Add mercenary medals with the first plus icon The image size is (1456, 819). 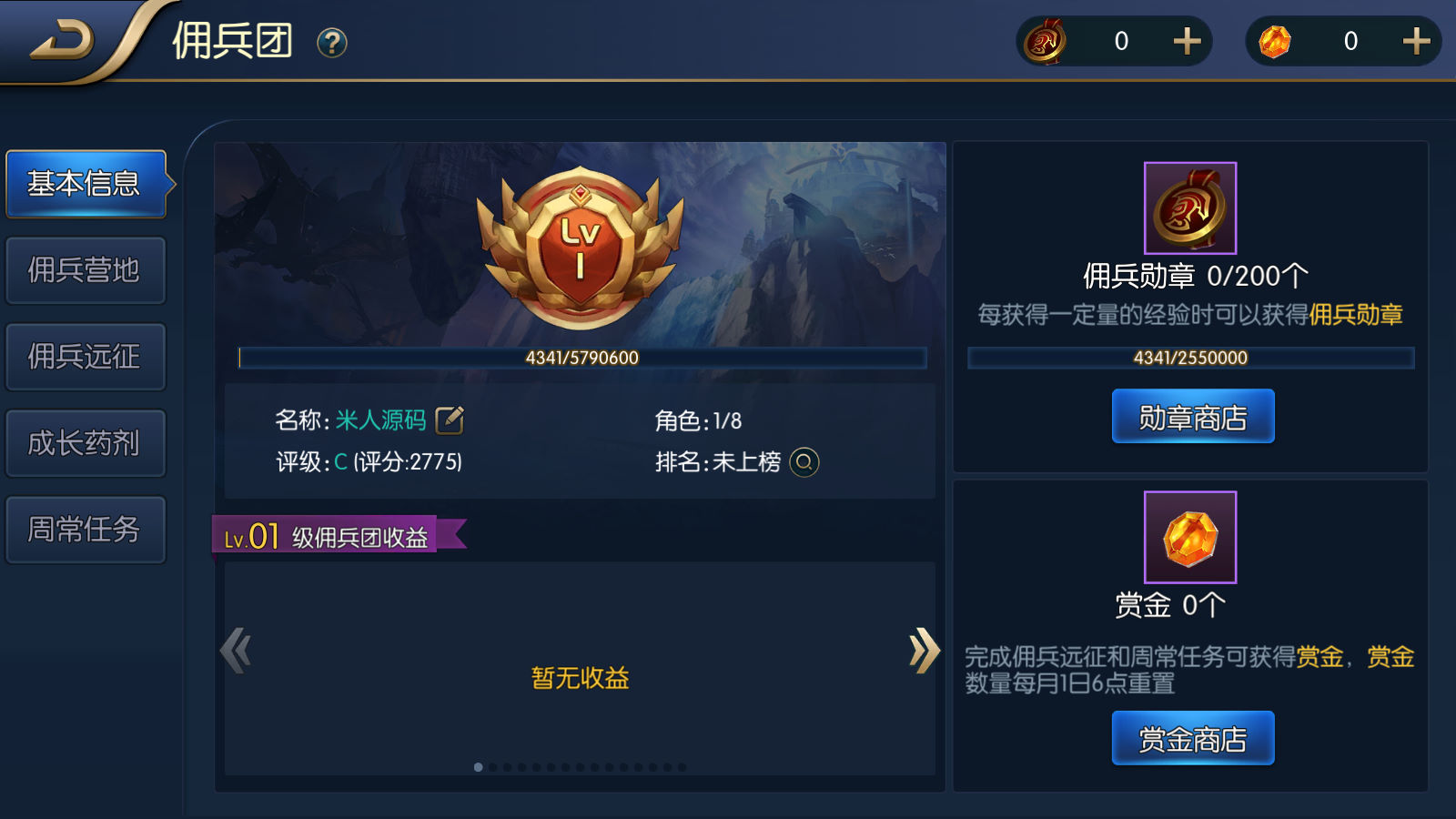point(1187,41)
